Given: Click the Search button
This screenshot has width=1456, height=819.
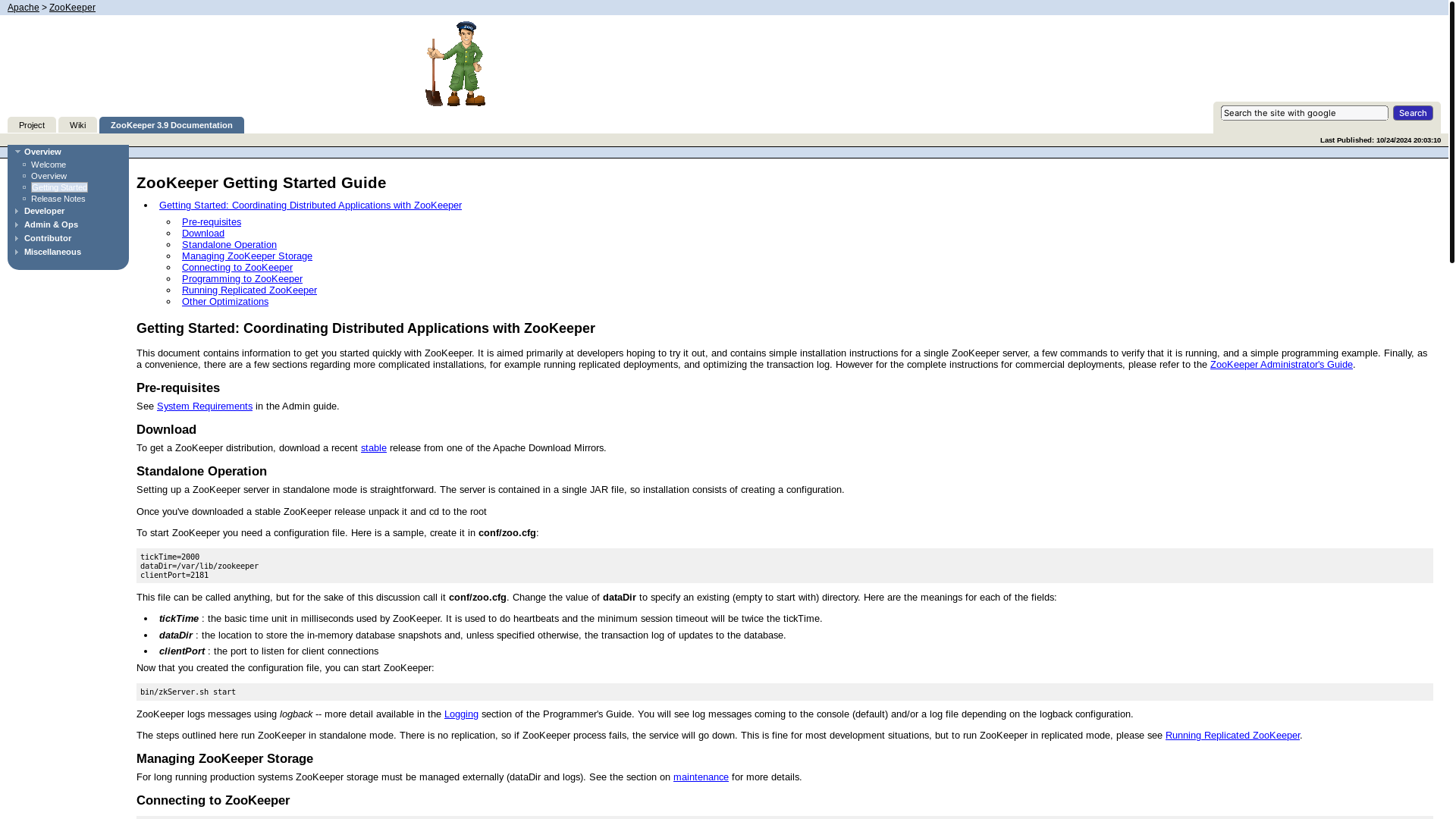Looking at the screenshot, I should [1413, 113].
